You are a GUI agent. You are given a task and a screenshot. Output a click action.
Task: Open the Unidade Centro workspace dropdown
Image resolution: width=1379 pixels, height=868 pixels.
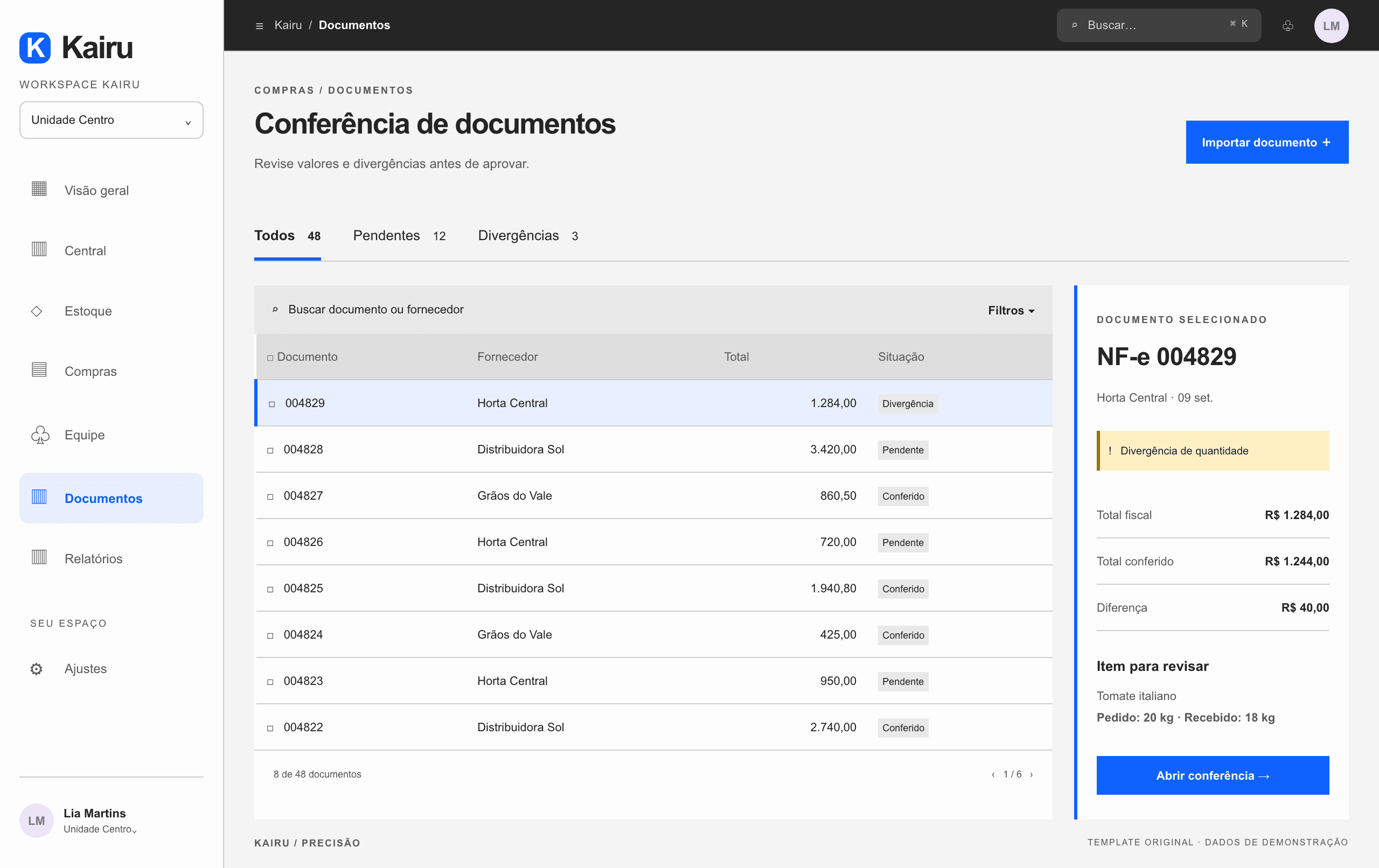point(111,120)
